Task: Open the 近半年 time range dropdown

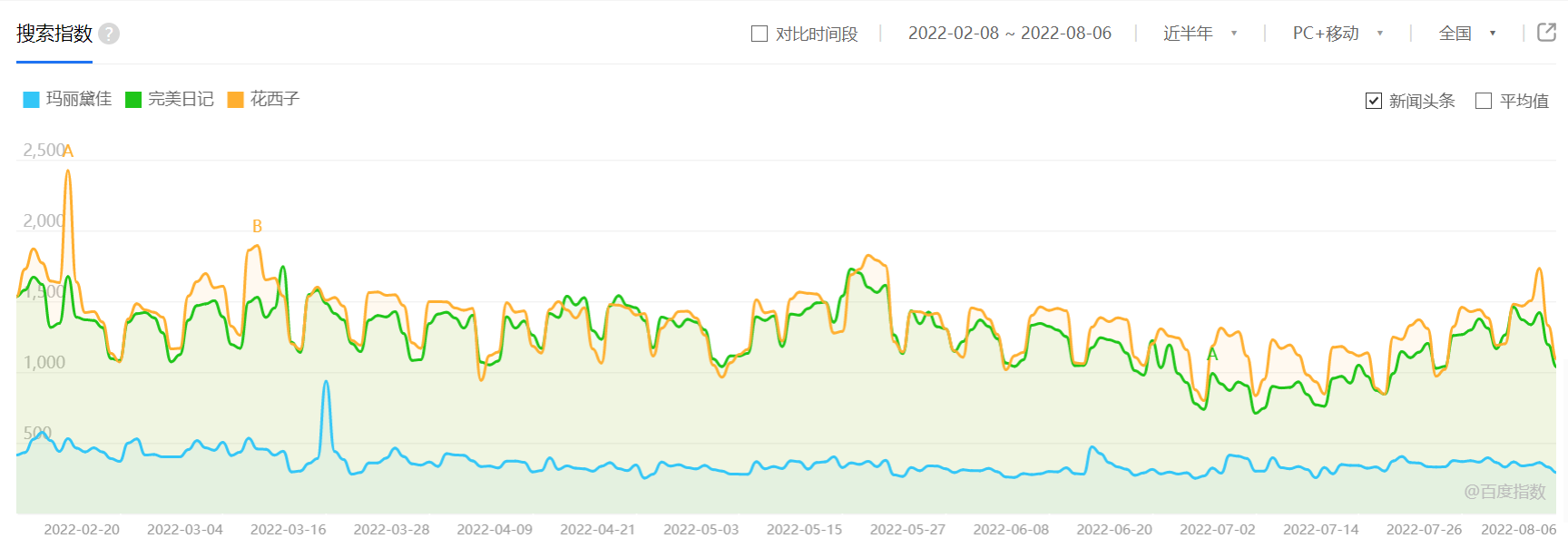Action: [1200, 34]
